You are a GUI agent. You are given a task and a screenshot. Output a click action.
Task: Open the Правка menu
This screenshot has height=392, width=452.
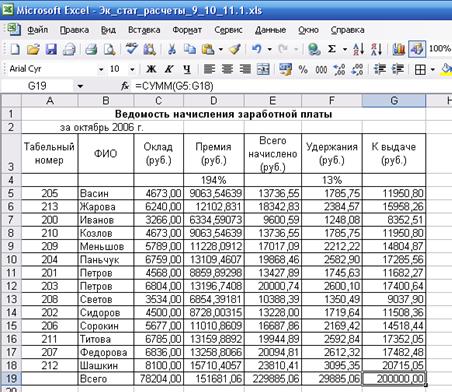[x=74, y=30]
